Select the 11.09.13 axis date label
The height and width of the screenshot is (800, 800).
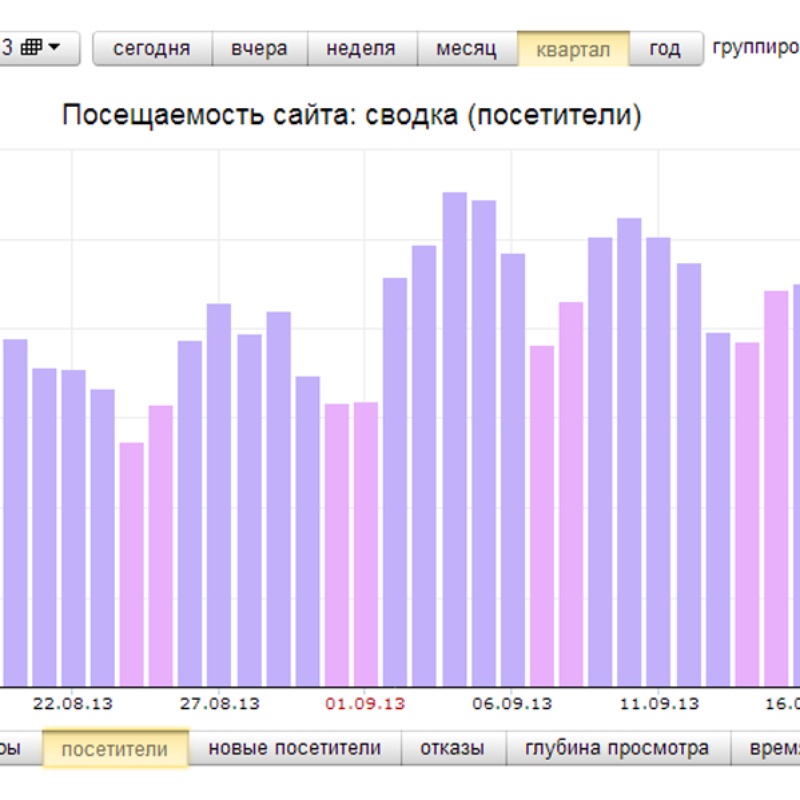(659, 704)
